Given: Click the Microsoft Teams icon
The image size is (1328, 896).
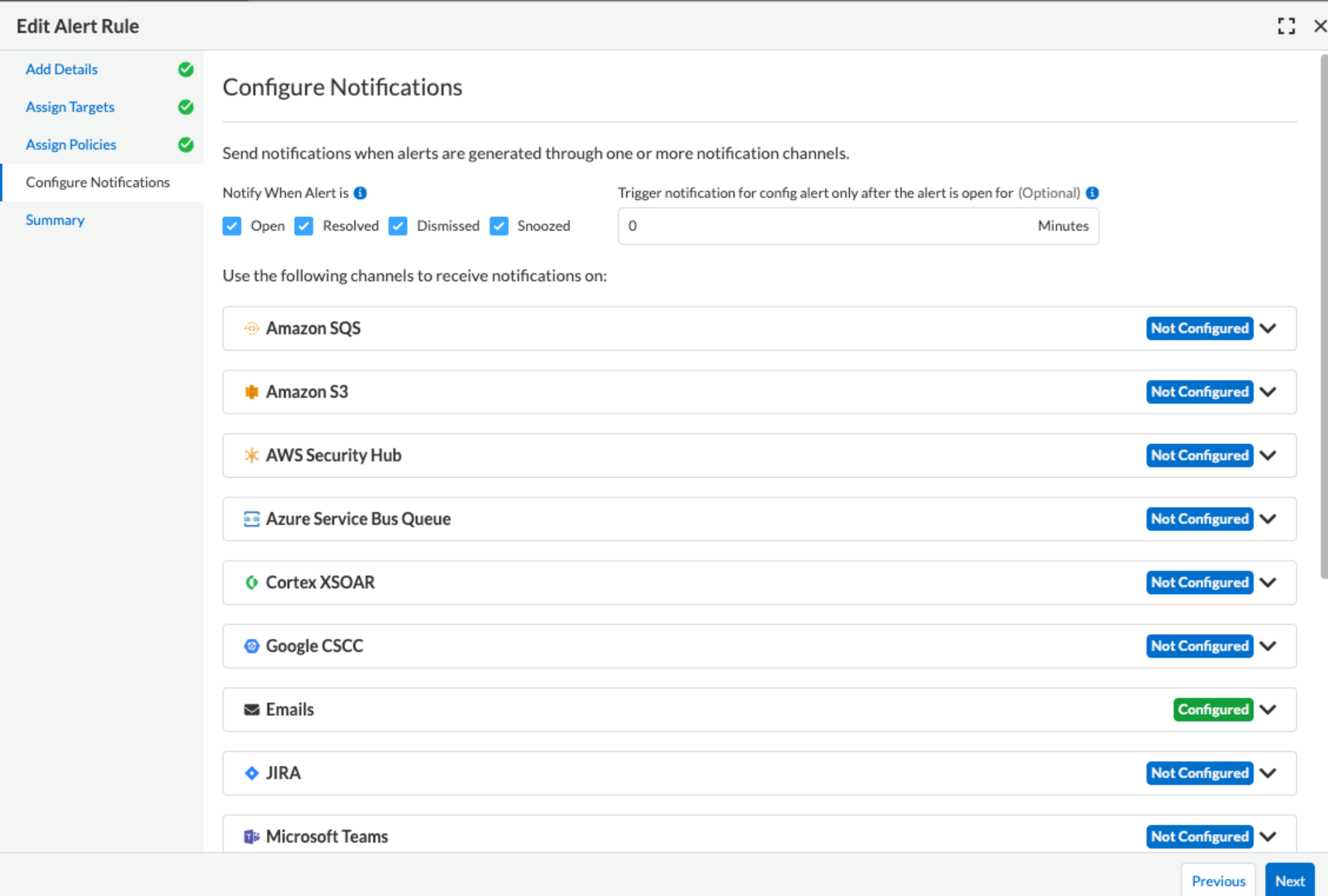Looking at the screenshot, I should [252, 836].
